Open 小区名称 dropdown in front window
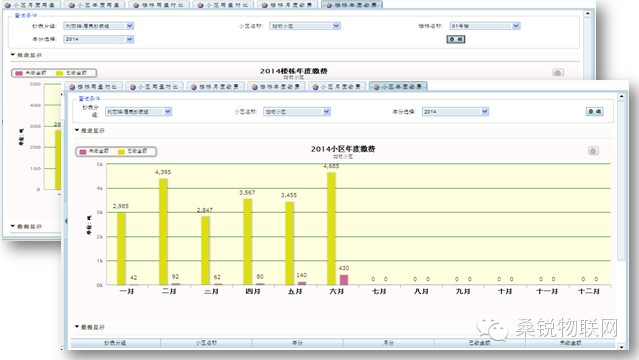The width and height of the screenshot is (639, 360). point(297,112)
